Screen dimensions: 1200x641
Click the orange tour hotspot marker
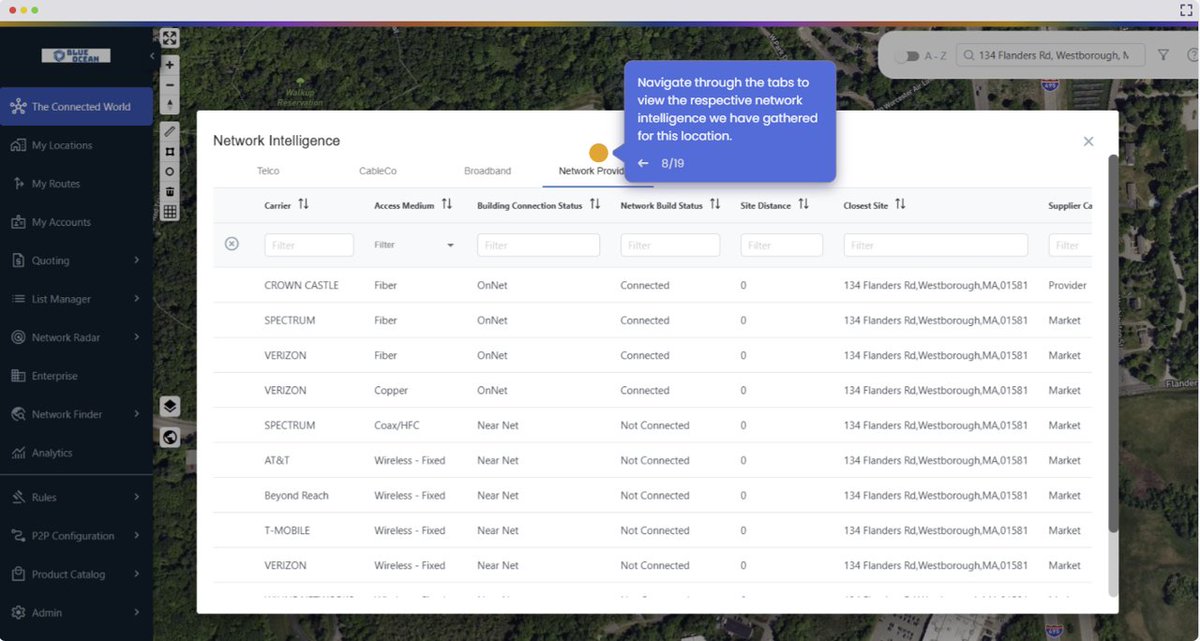pyautogui.click(x=598, y=153)
